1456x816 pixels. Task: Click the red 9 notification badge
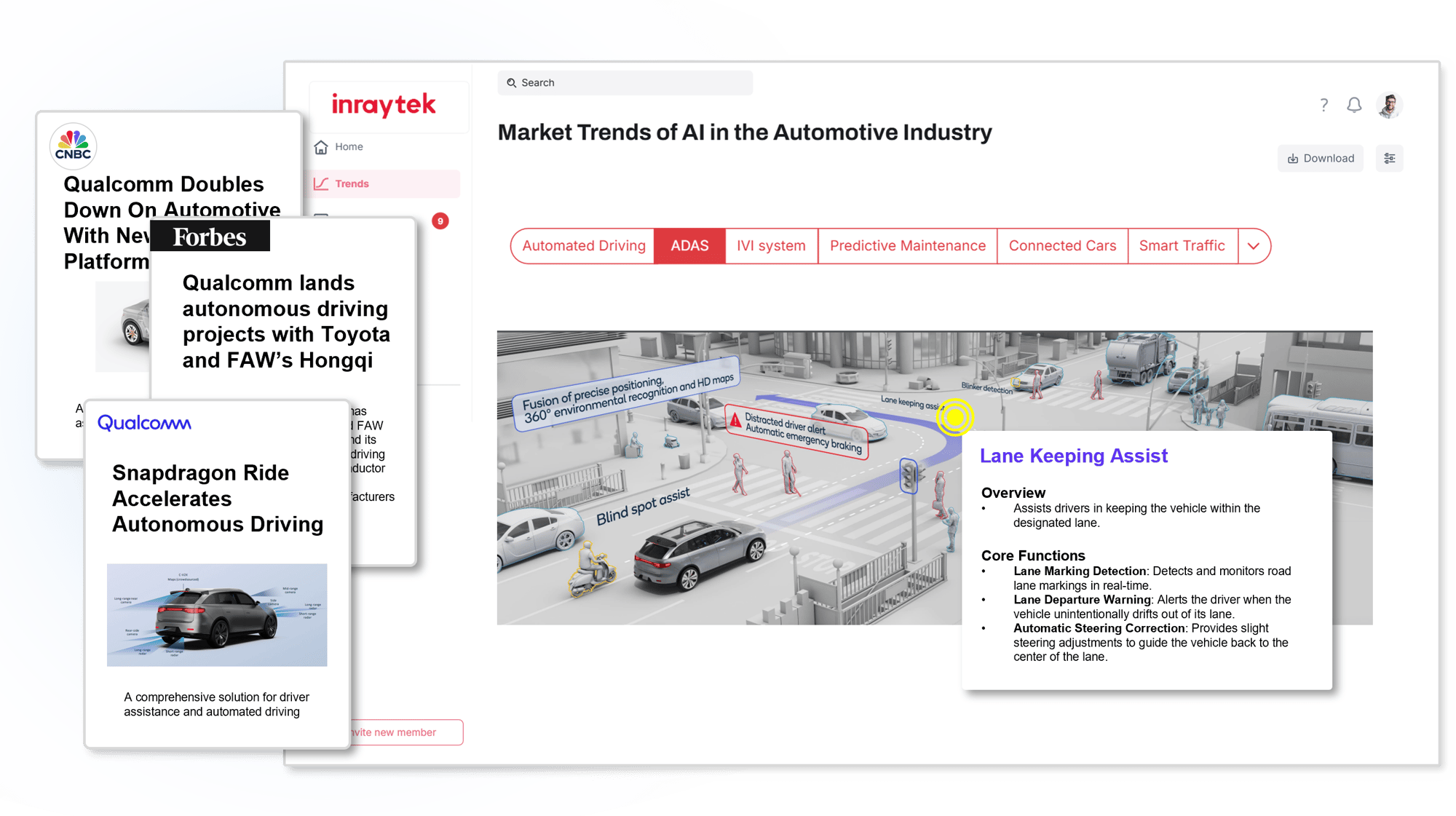440,221
